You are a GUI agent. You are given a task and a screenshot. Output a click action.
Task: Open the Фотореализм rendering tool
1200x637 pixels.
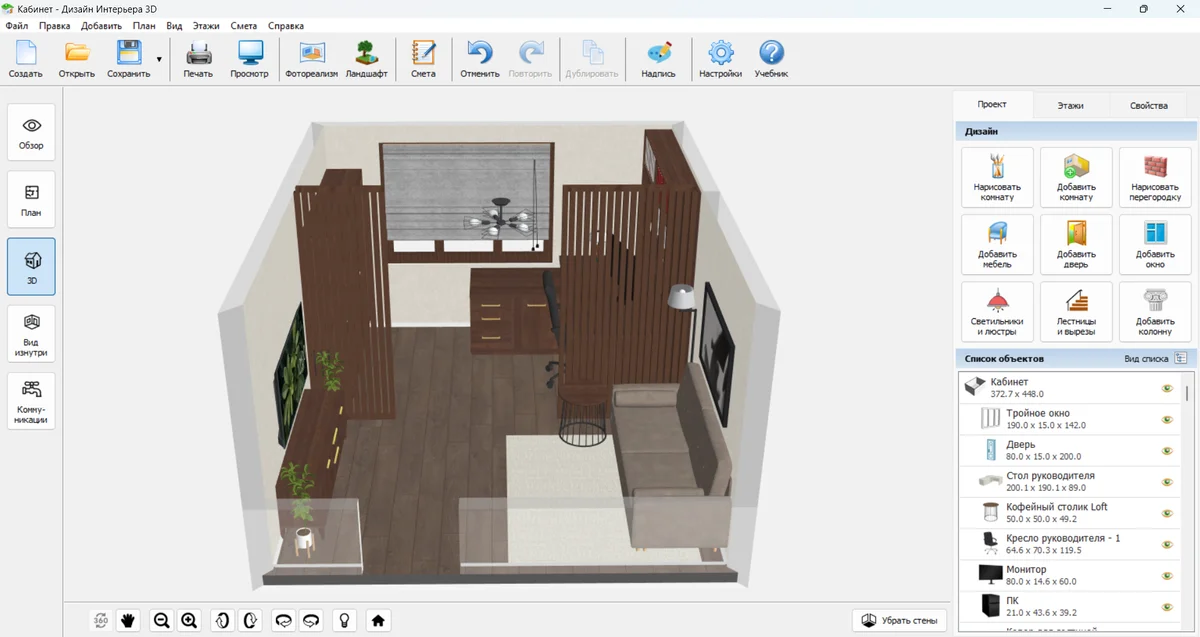pos(312,60)
